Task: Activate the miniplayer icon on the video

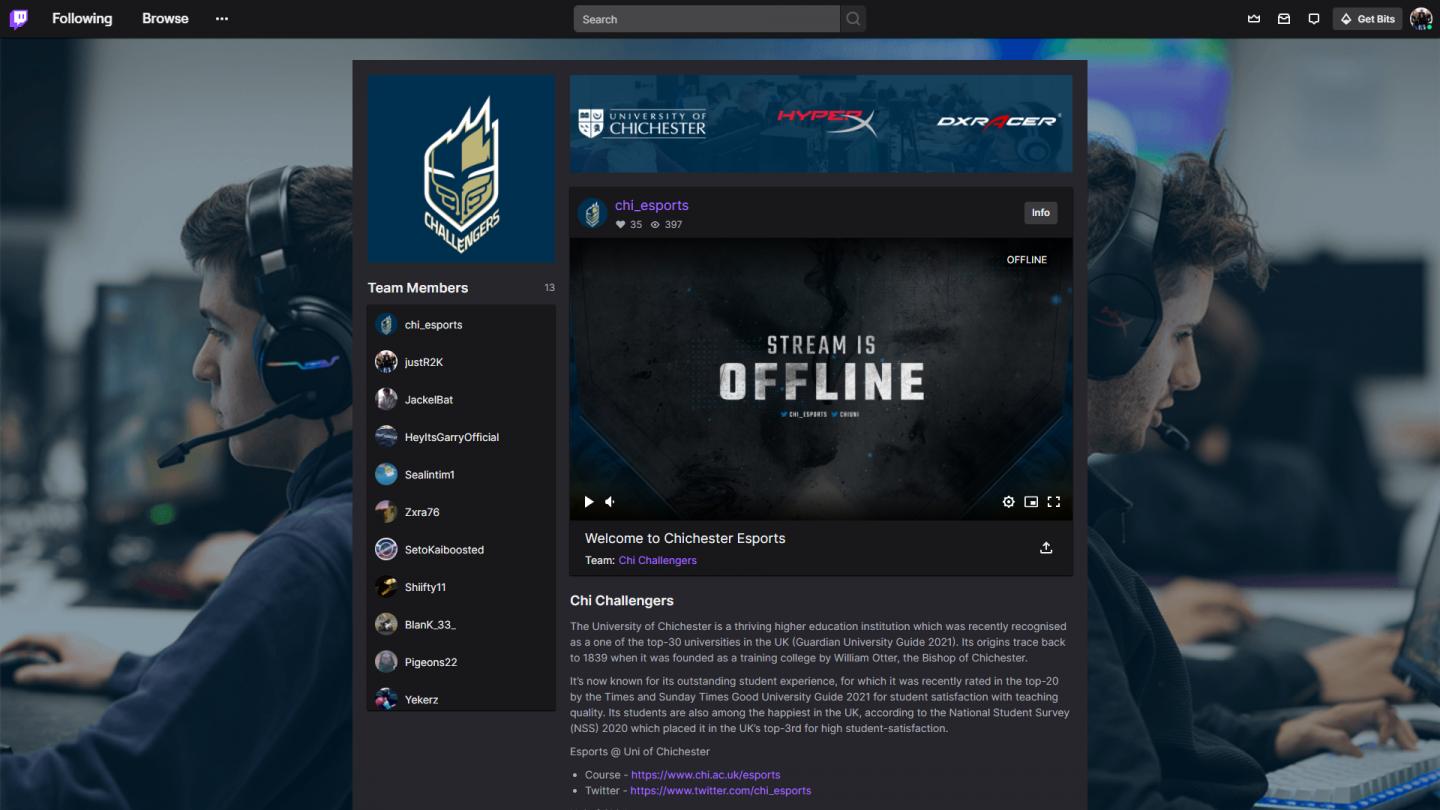Action: click(1031, 501)
